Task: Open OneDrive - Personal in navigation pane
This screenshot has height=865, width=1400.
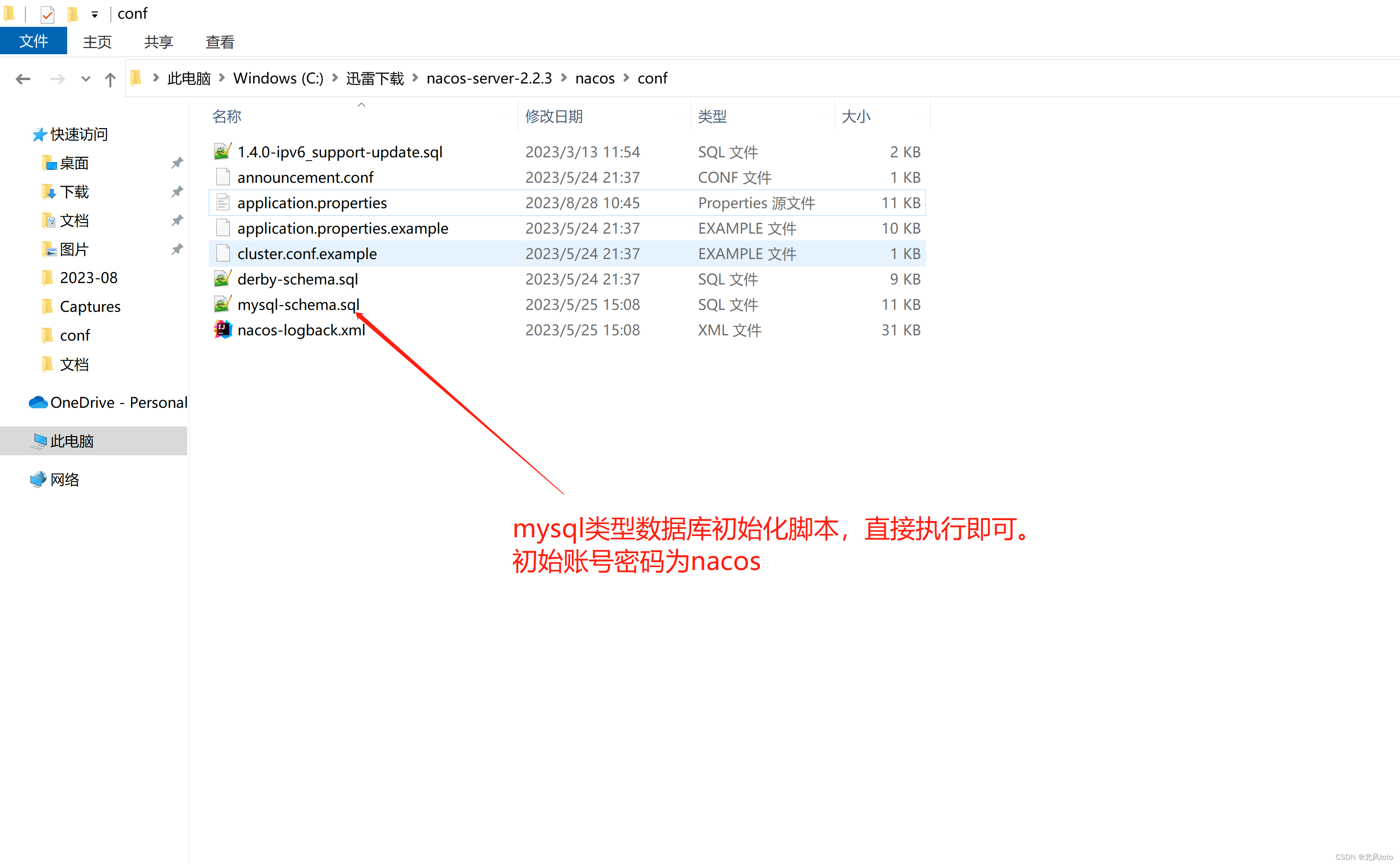Action: (x=119, y=403)
